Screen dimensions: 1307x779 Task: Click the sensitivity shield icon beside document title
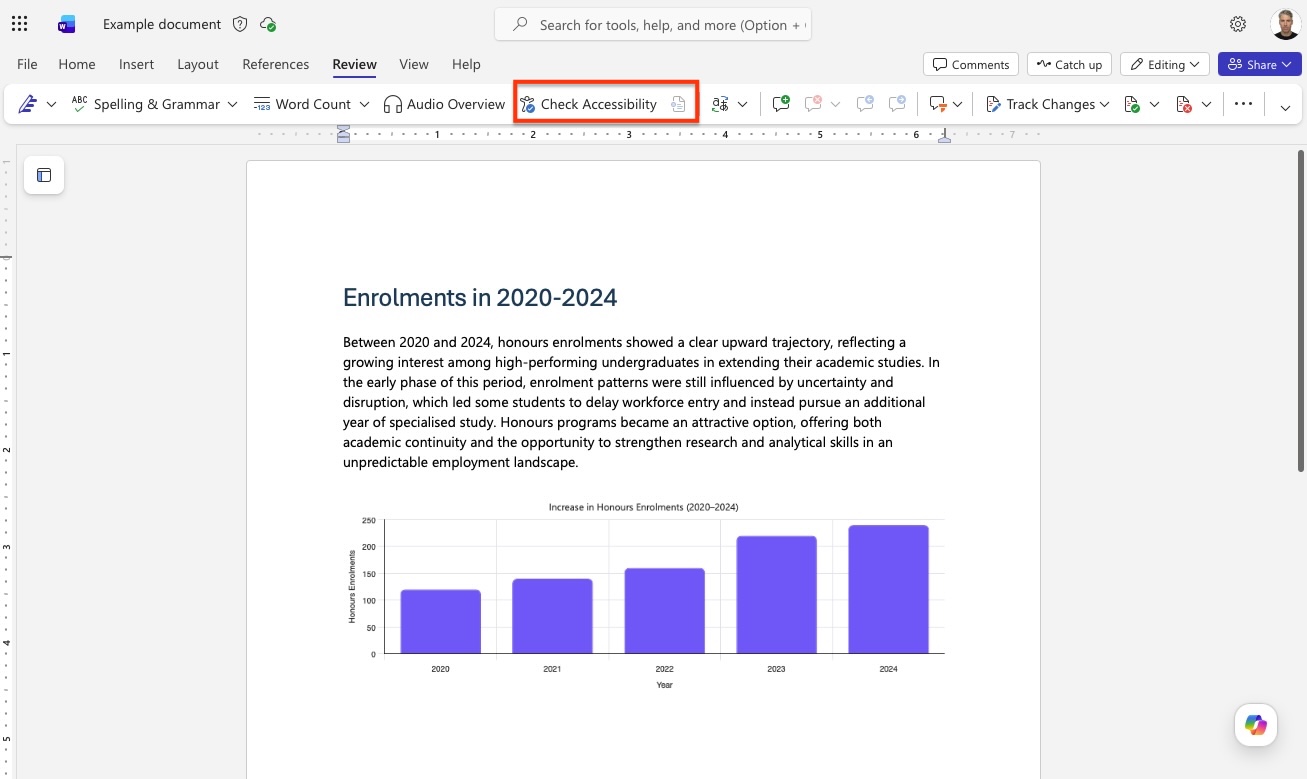coord(240,24)
